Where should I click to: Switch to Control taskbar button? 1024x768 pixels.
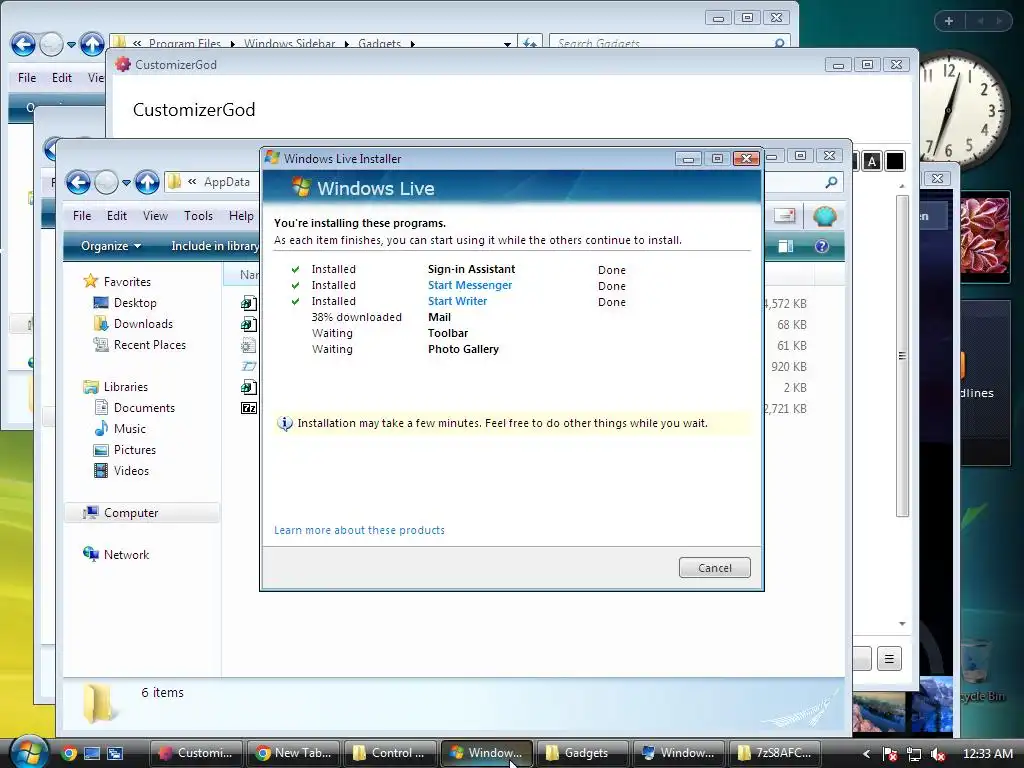pyautogui.click(x=390, y=753)
